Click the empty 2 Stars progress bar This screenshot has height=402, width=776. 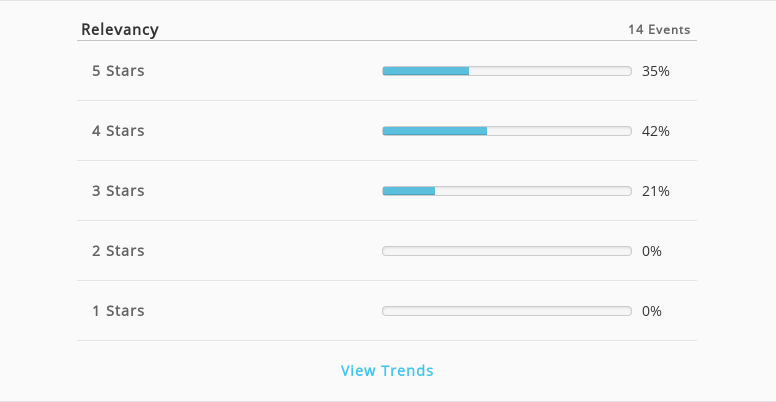pos(507,251)
